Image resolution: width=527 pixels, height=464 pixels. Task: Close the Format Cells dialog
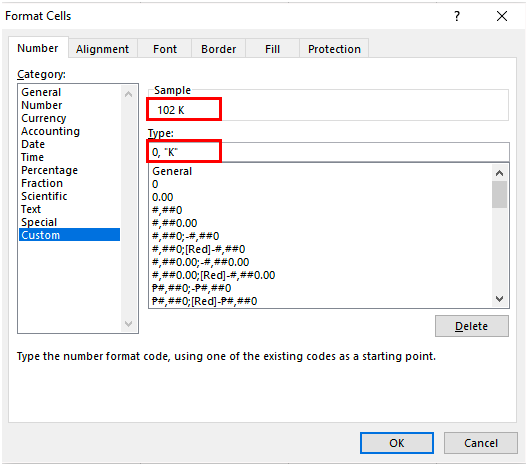[502, 16]
